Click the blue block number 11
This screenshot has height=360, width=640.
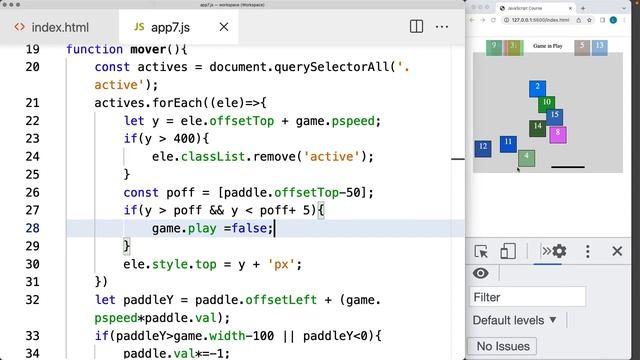[508, 144]
